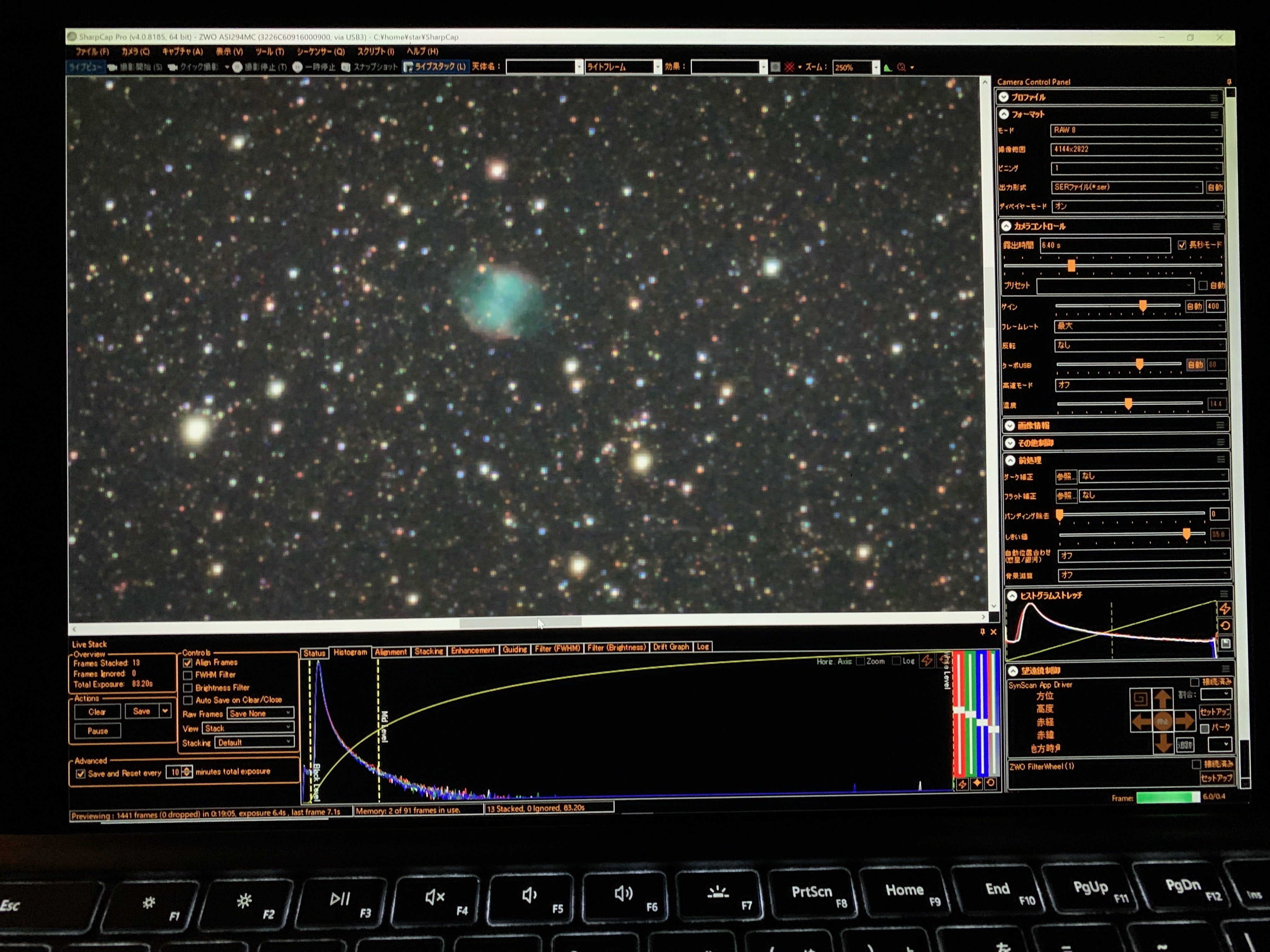This screenshot has height=952, width=1270.
Task: Toggle Save and Reset every checkbox
Action: tap(81, 773)
